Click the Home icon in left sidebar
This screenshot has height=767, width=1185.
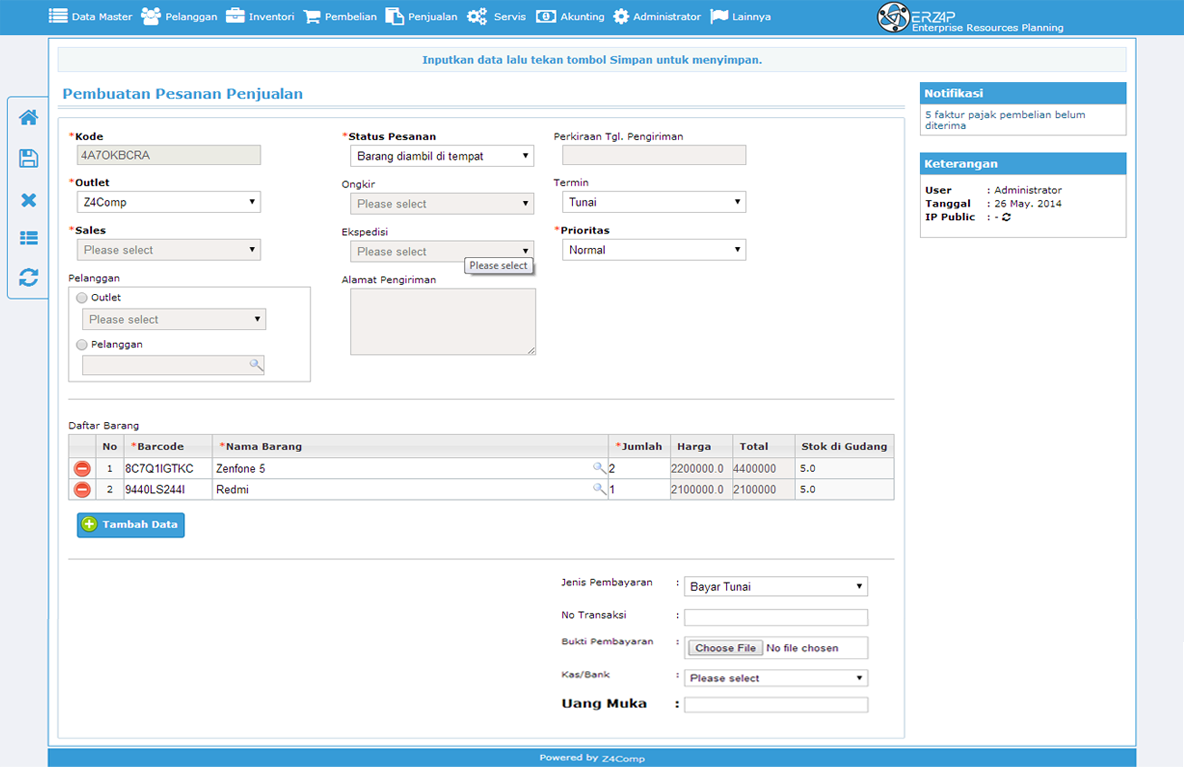(29, 117)
